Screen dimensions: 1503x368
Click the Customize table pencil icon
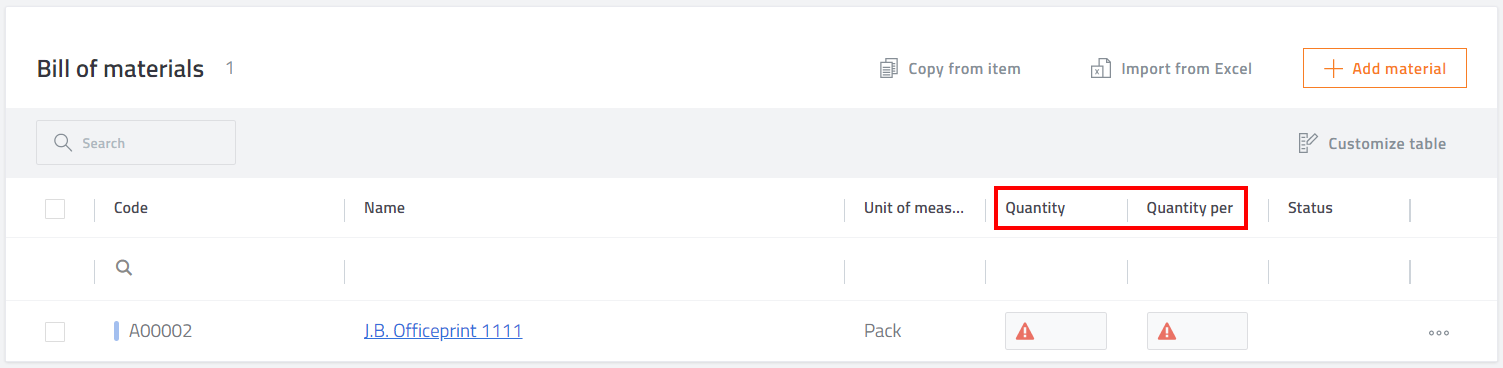tap(1308, 143)
